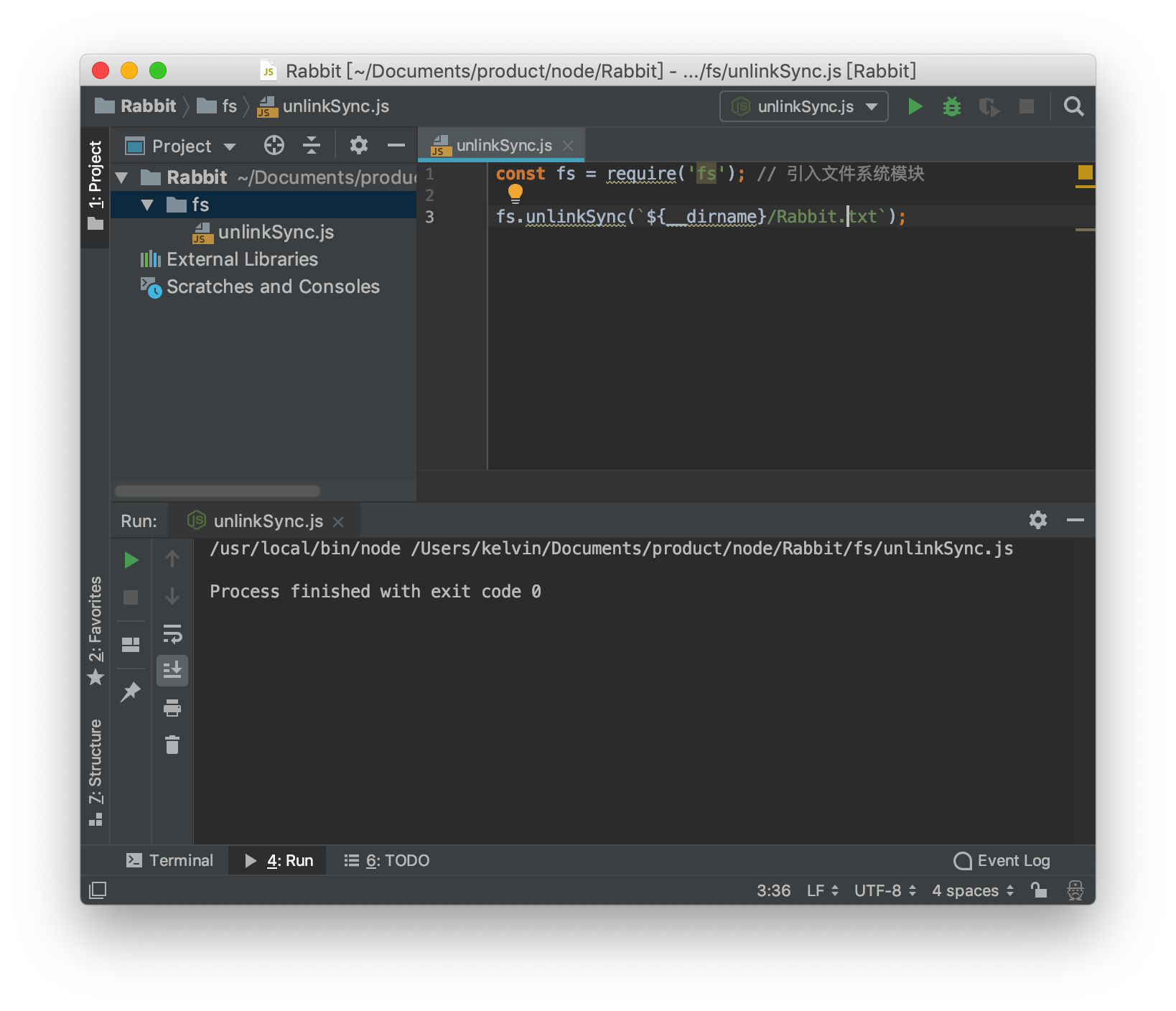The width and height of the screenshot is (1176, 1011).
Task: Collapse the Rabbit project root node
Action: (x=121, y=177)
